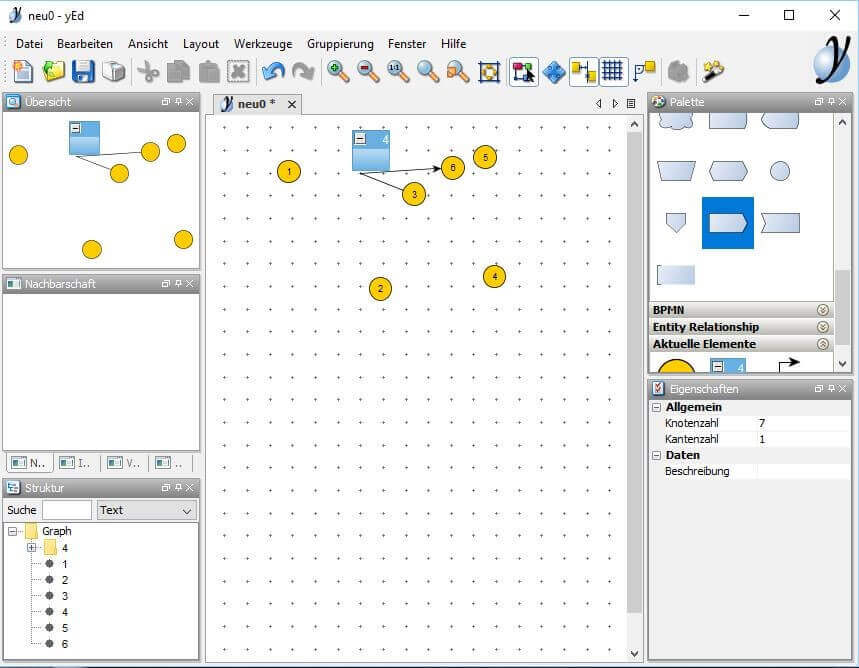This screenshot has width=859, height=668.
Task: Expand the BPMN palette section
Action: click(x=822, y=310)
